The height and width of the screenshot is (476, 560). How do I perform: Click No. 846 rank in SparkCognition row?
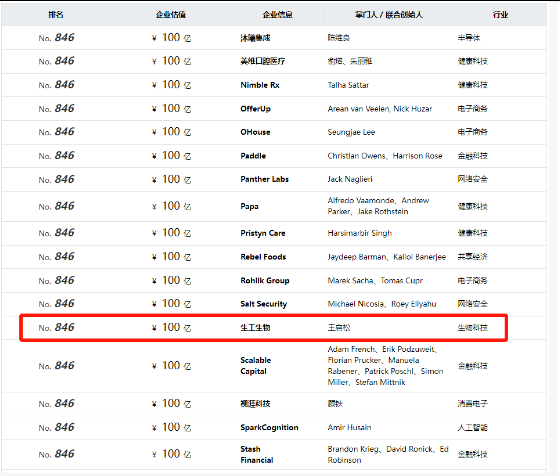coord(56,427)
